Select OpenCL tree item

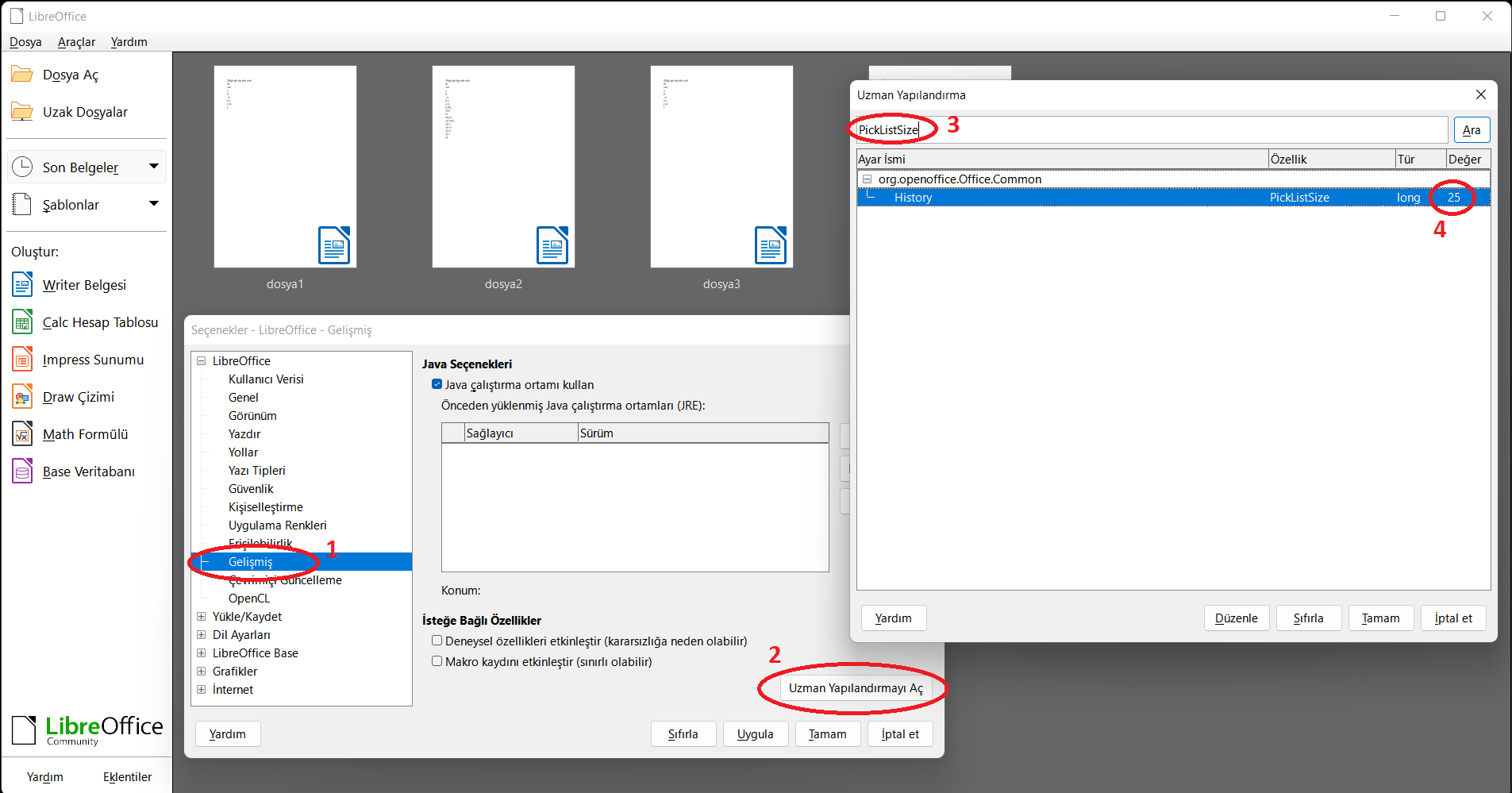pos(249,598)
